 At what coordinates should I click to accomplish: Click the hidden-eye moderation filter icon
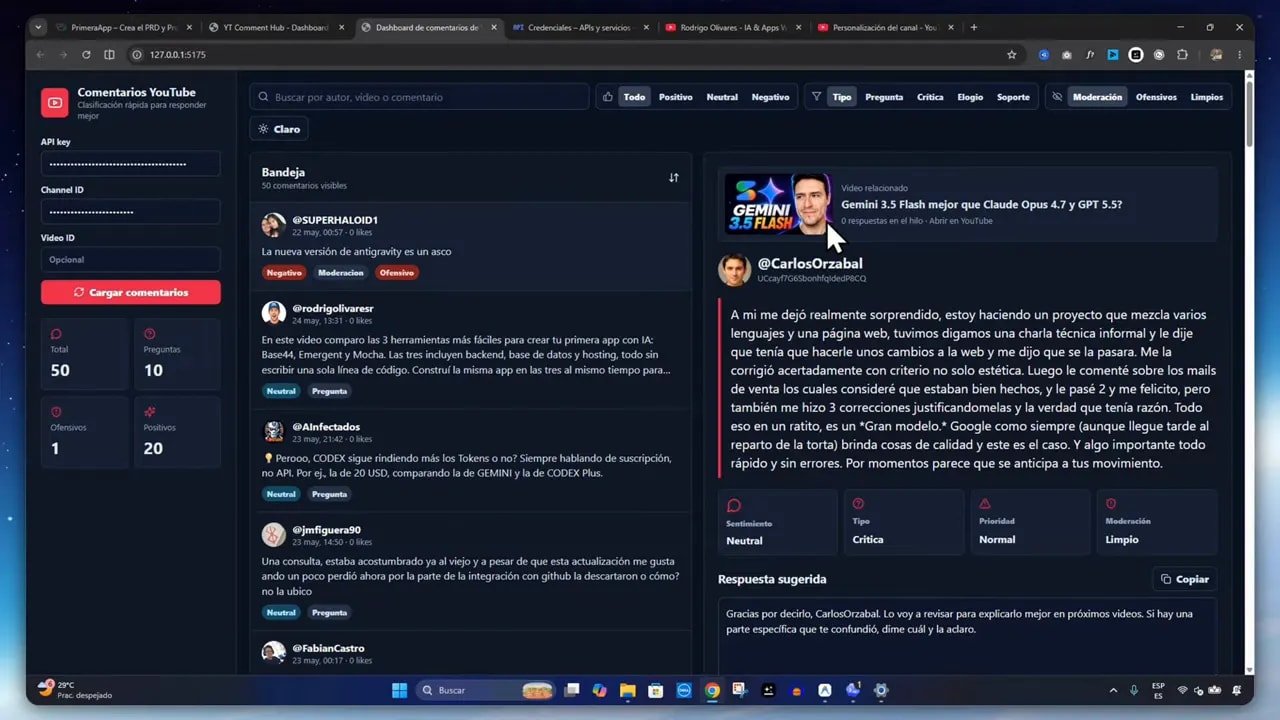[x=1057, y=97]
